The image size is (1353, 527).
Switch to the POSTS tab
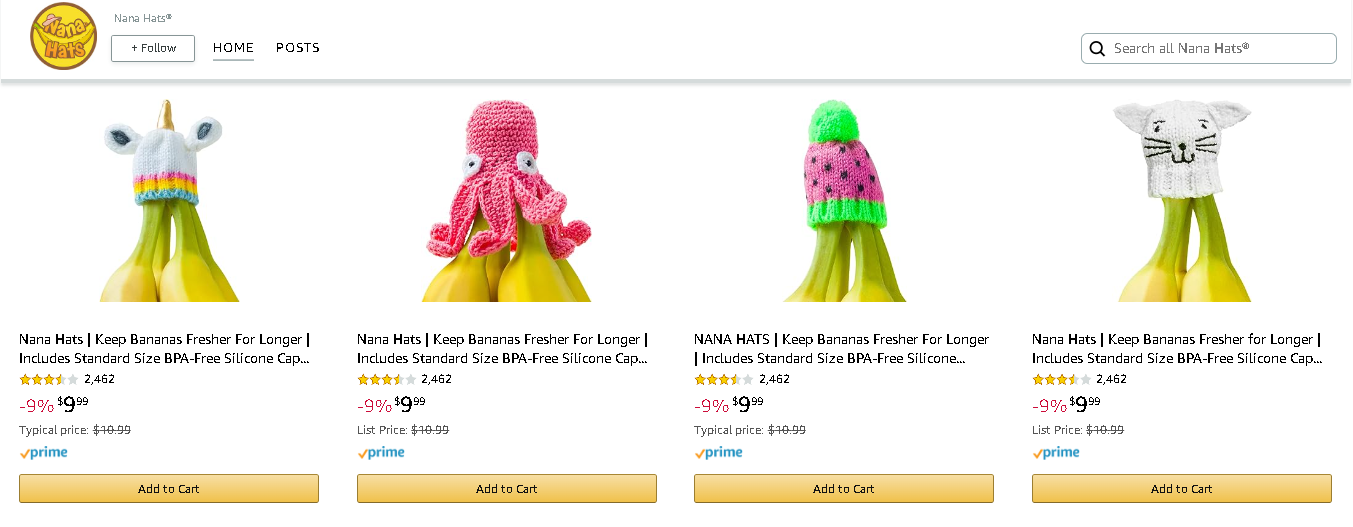[x=298, y=48]
